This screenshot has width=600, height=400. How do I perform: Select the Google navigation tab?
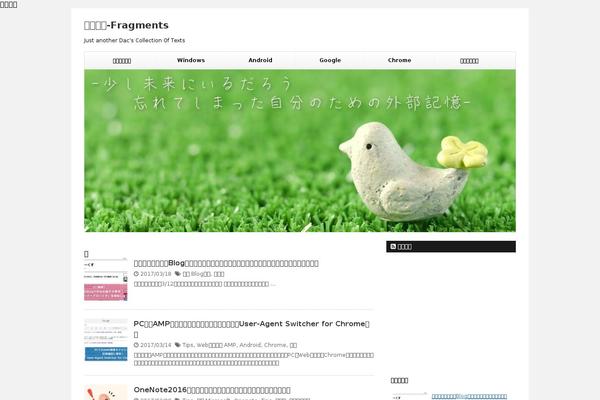pyautogui.click(x=330, y=60)
